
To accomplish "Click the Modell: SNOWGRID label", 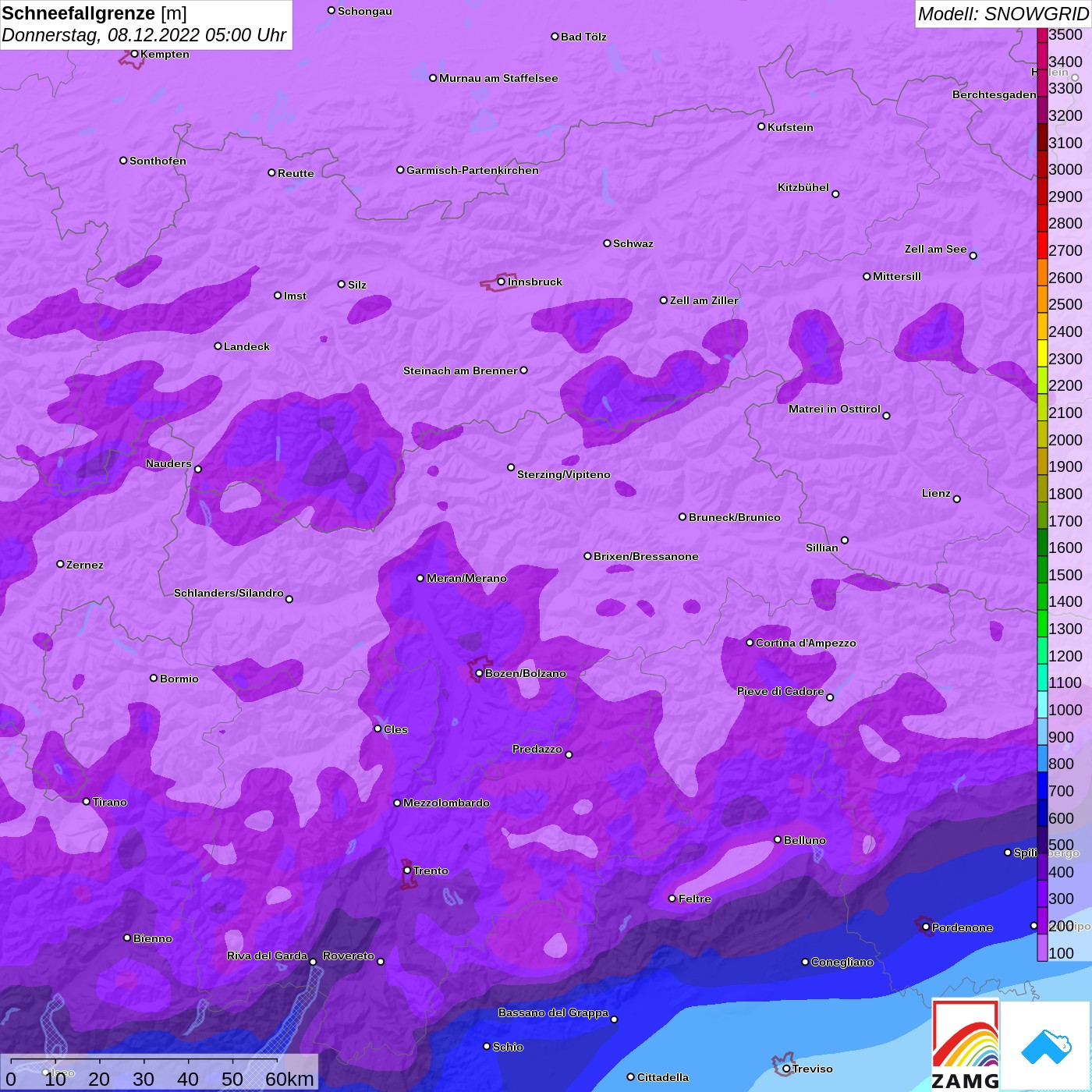I will [x=1002, y=14].
